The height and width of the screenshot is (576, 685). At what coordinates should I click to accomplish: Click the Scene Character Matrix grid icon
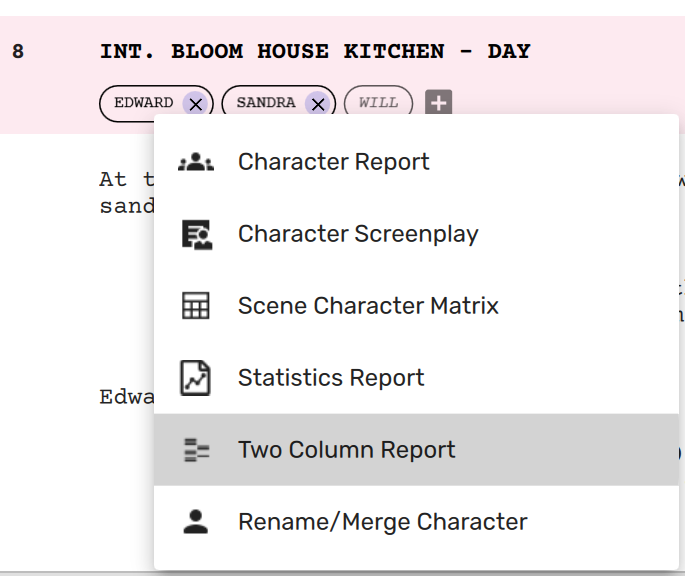coord(195,305)
